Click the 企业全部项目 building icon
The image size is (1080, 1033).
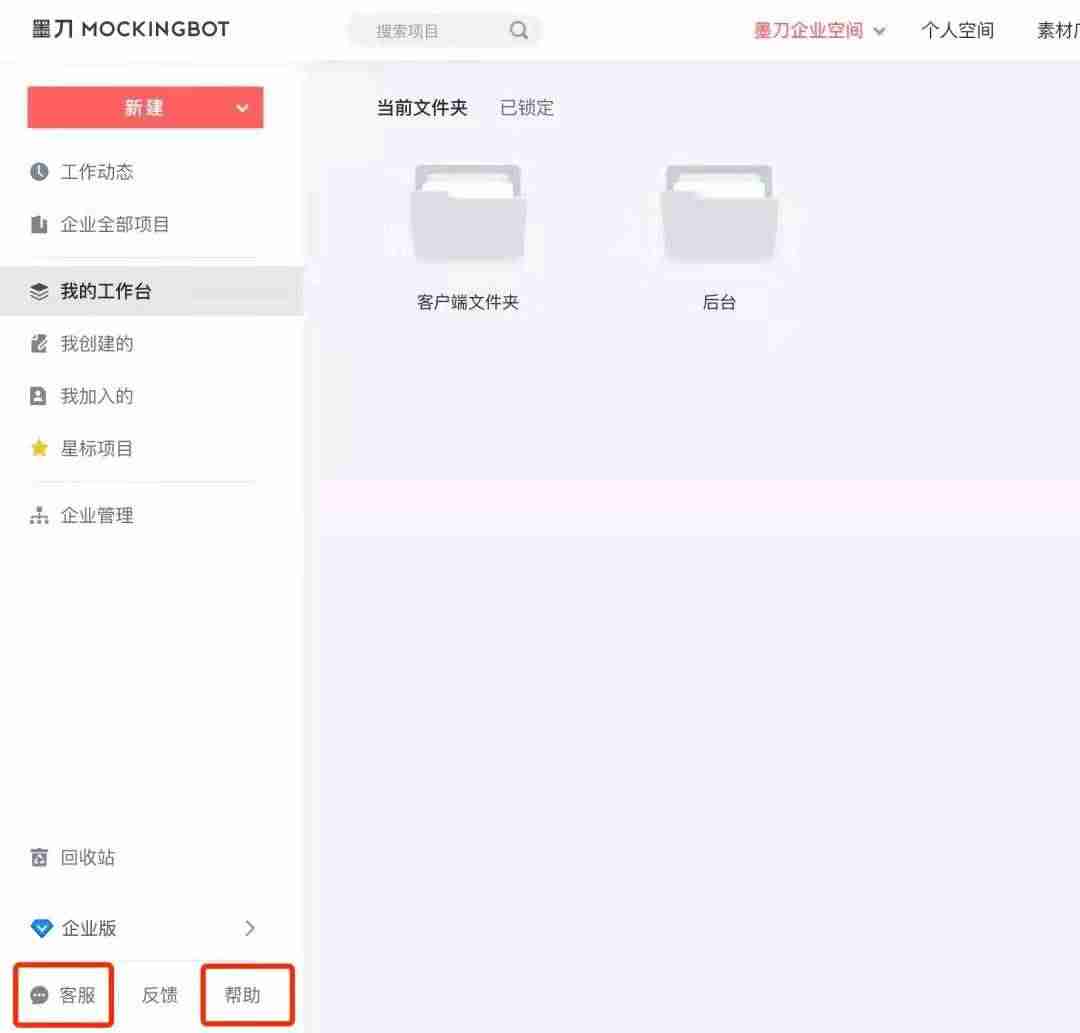tap(39, 225)
